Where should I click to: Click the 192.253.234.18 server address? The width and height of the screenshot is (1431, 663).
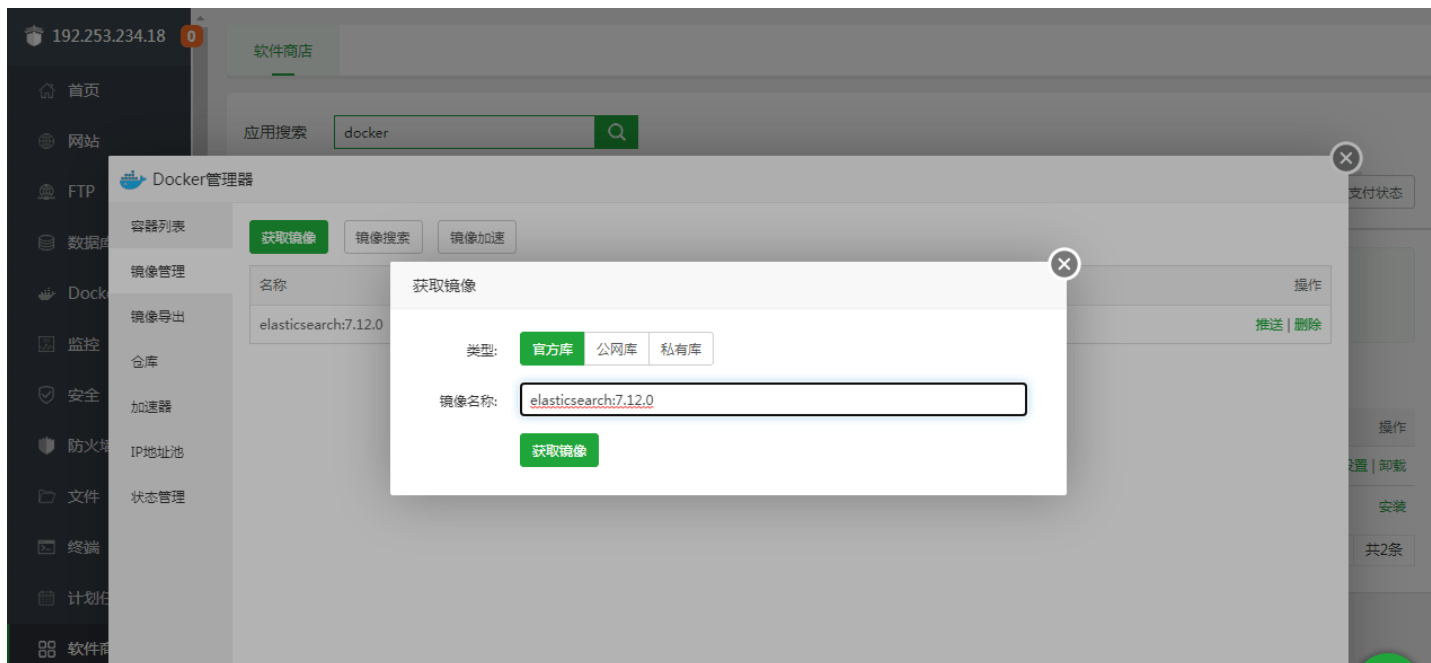point(109,37)
